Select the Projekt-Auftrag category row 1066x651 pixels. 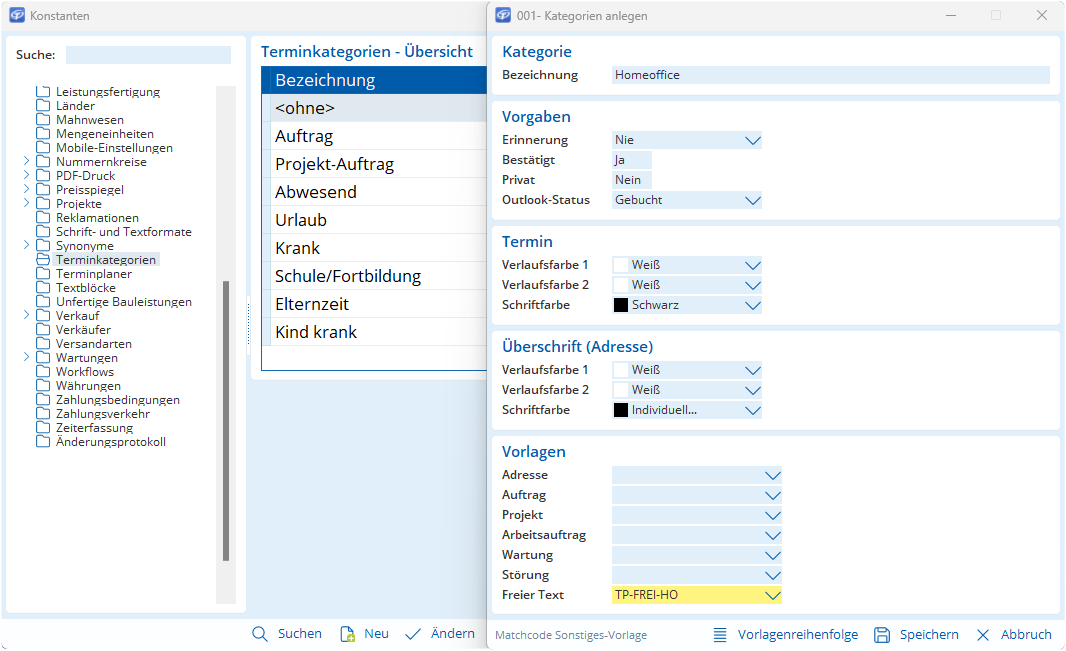375,164
